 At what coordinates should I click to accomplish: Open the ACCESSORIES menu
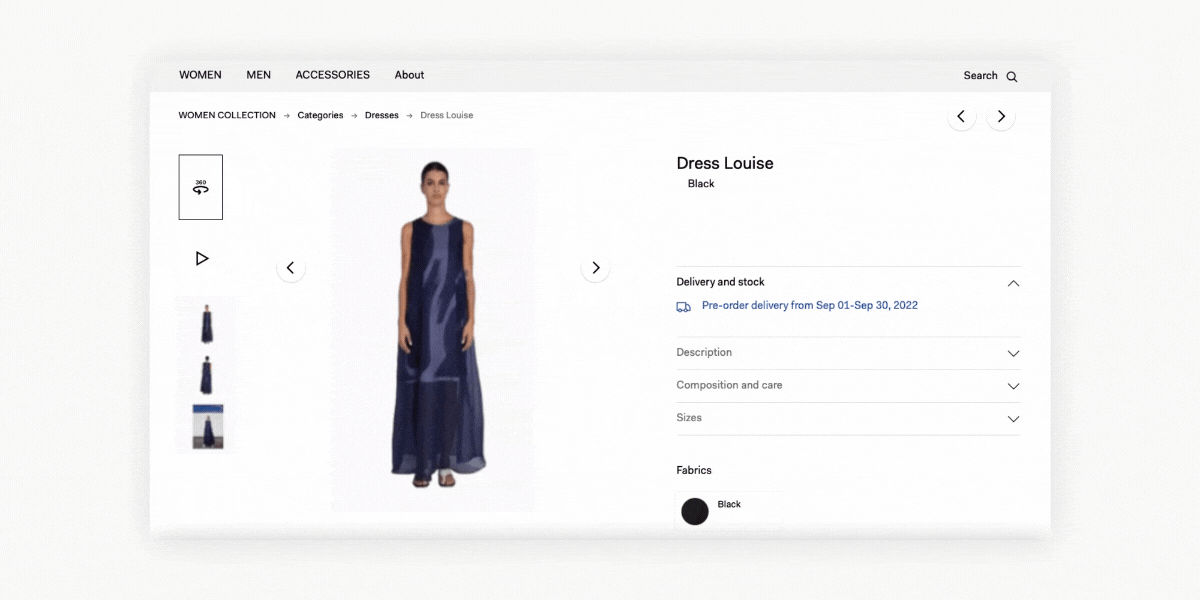click(332, 75)
